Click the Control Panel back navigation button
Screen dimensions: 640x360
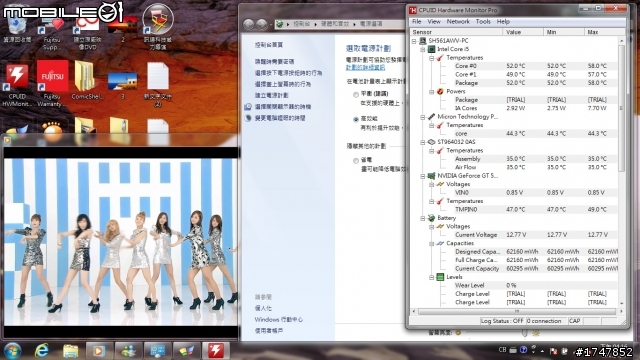pyautogui.click(x=249, y=24)
